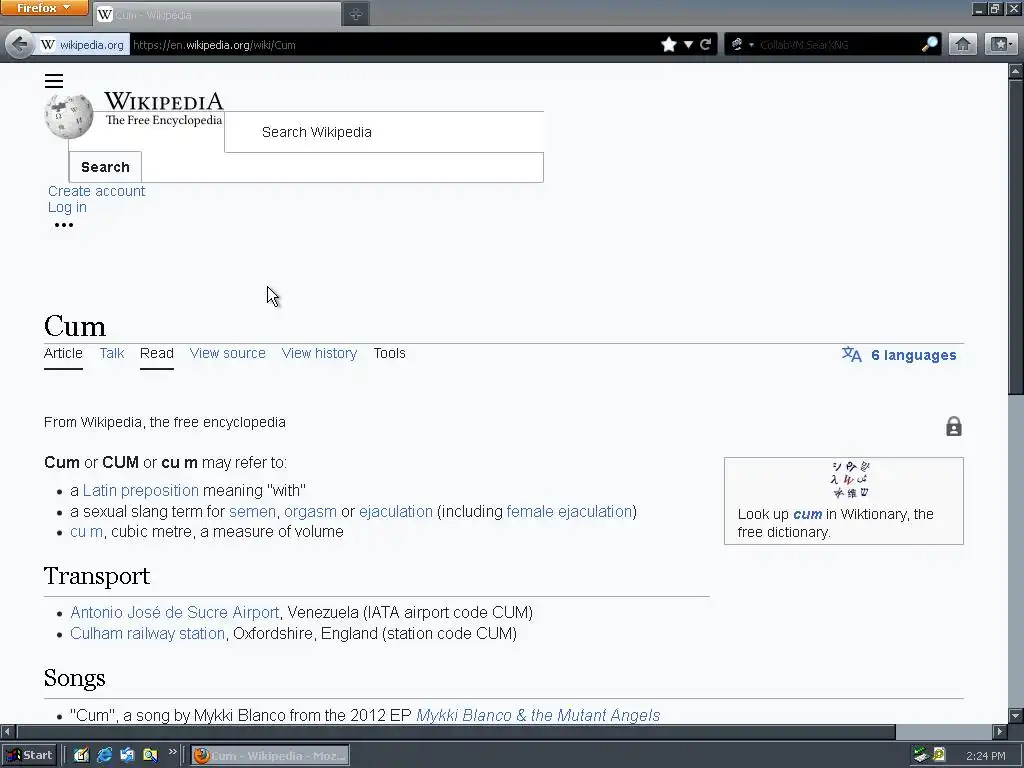This screenshot has width=1024, height=768.
Task: Click the vertical scrollbar down arrow
Action: tap(1016, 715)
